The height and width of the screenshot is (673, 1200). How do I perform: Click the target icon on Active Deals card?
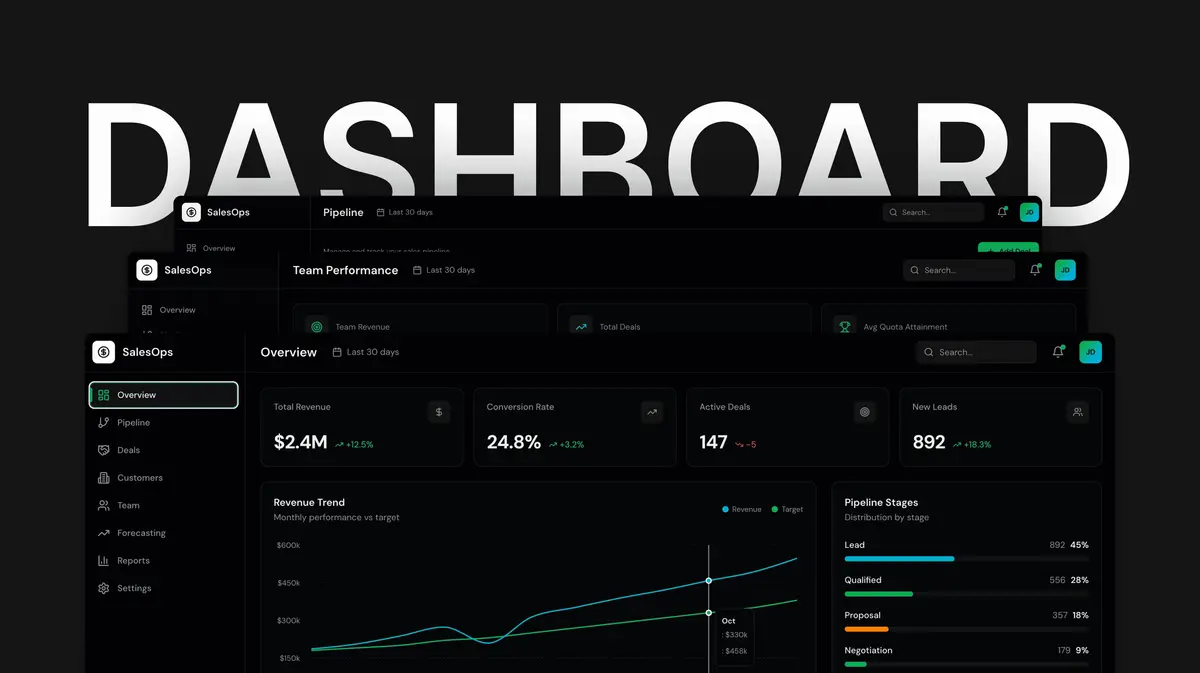point(865,411)
